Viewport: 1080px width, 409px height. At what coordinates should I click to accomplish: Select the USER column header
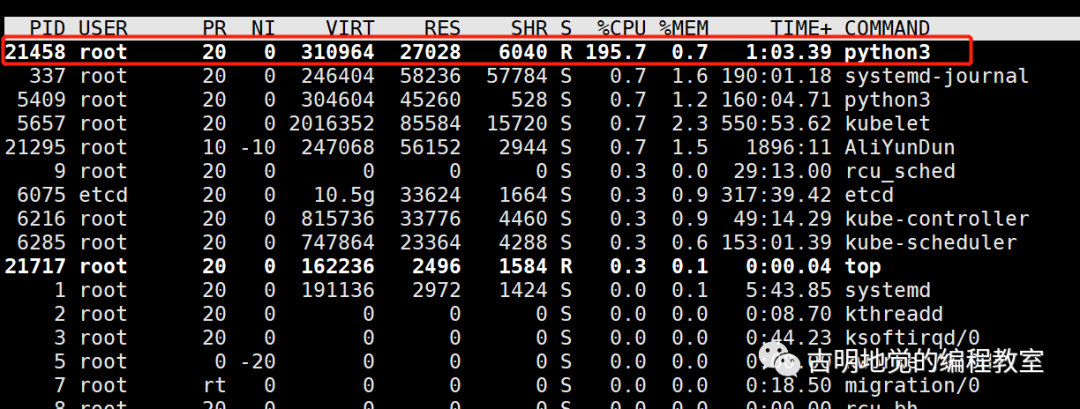tap(103, 28)
